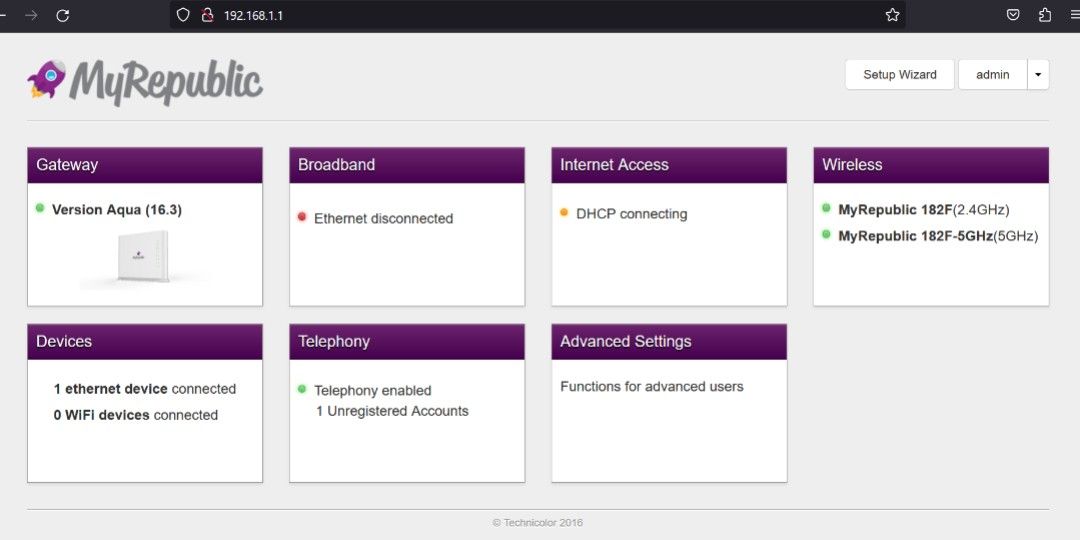Open the Pocket save icon

[x=1013, y=15]
